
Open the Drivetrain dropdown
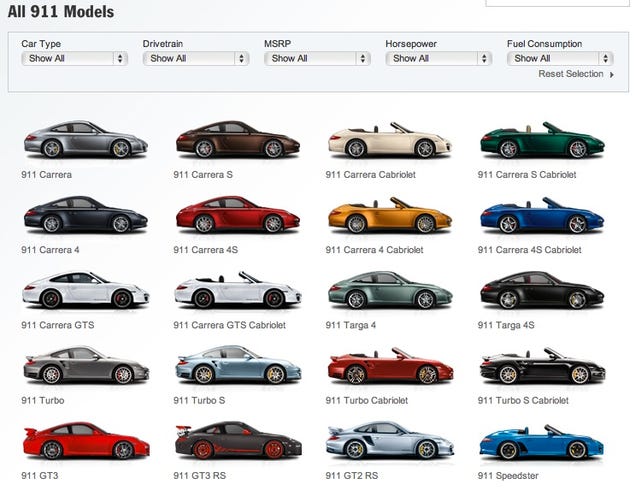click(196, 58)
